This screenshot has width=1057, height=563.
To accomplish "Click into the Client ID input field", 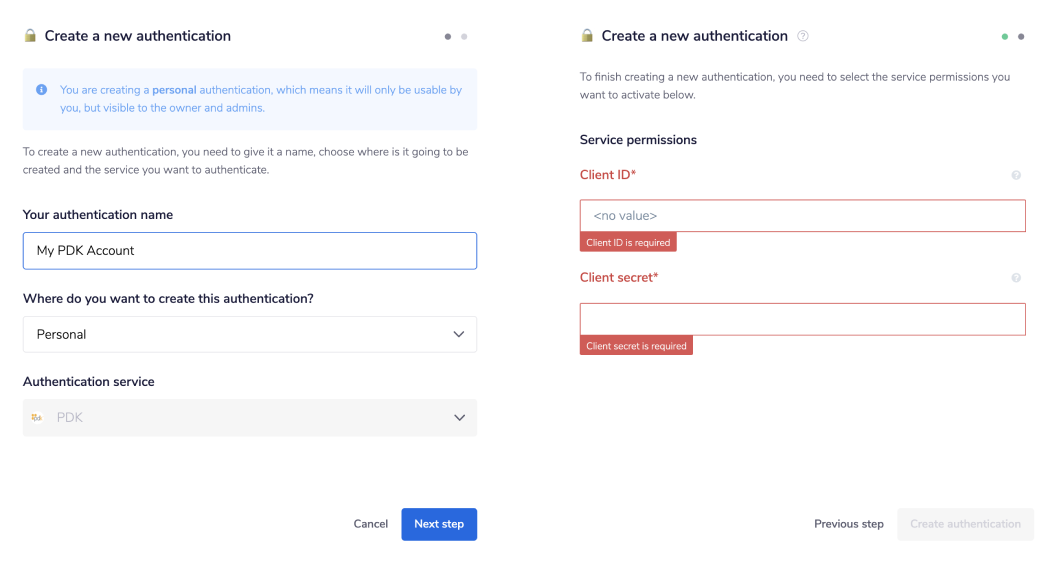I will pyautogui.click(x=802, y=216).
